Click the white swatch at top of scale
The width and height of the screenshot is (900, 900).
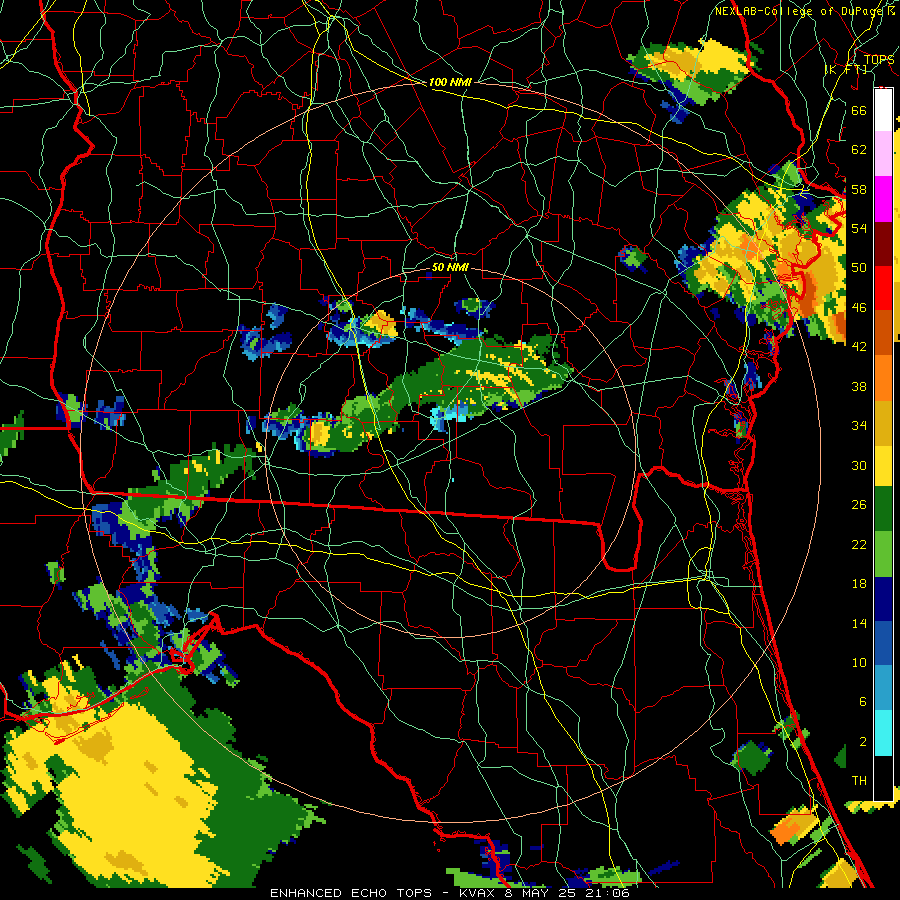click(x=883, y=110)
